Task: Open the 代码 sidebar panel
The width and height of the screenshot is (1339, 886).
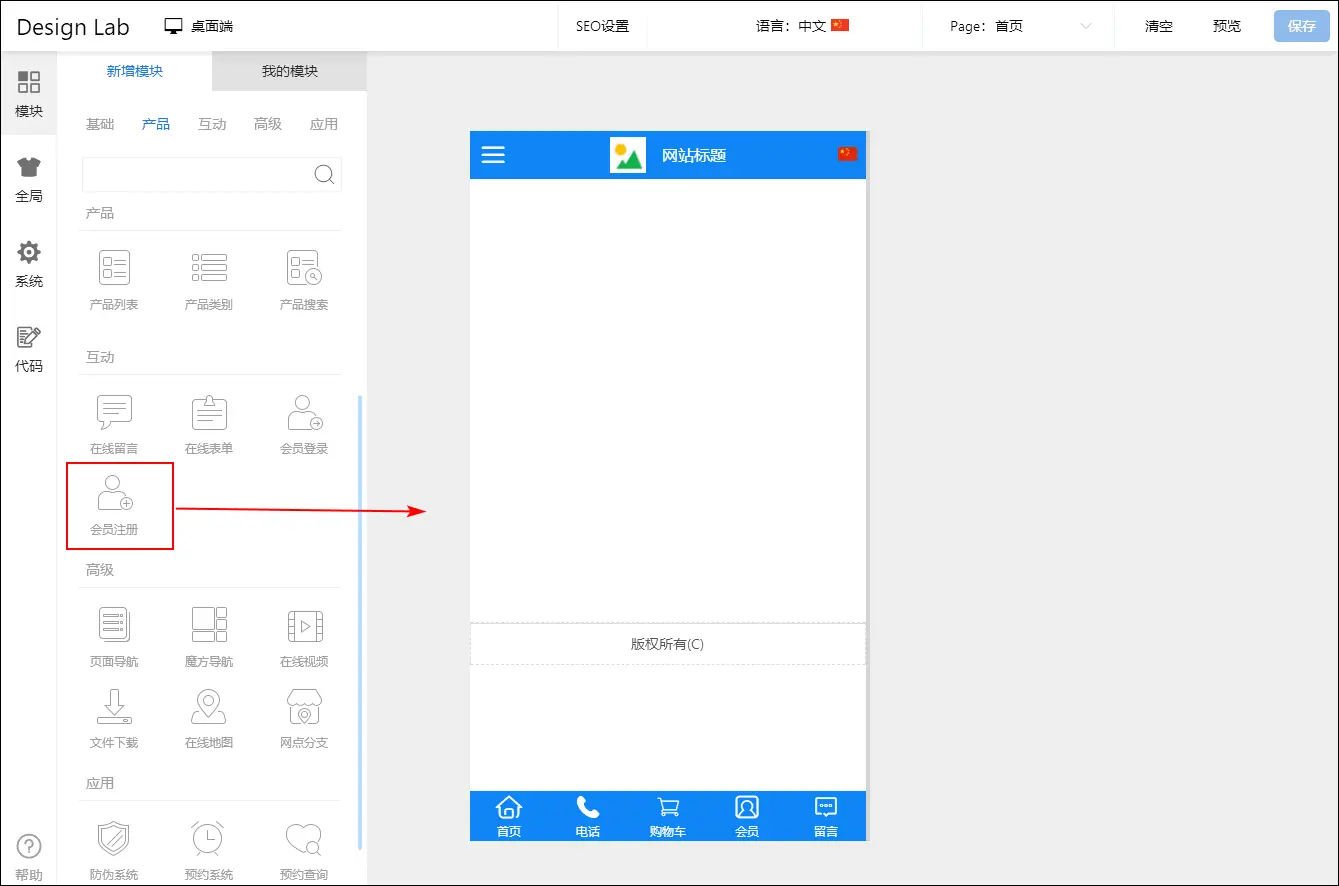Action: tap(29, 349)
